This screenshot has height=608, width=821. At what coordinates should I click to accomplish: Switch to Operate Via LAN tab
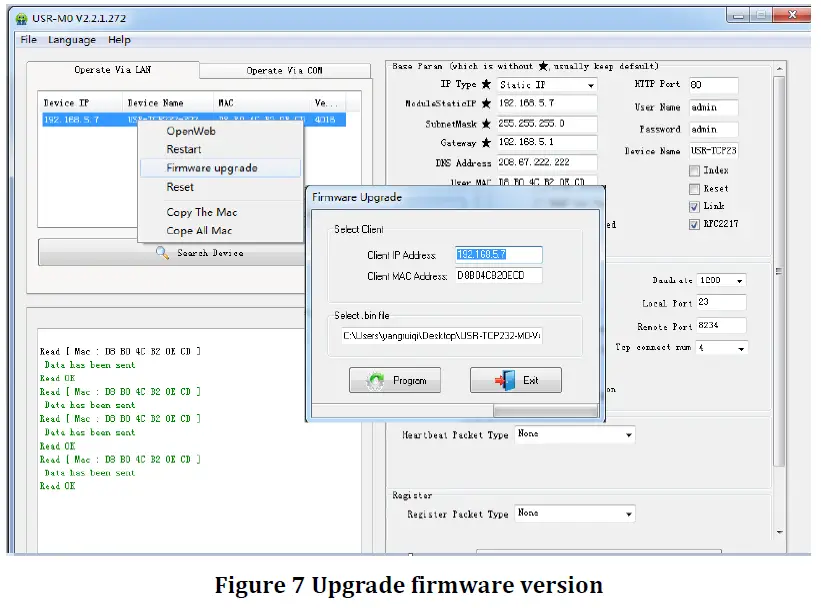point(113,70)
